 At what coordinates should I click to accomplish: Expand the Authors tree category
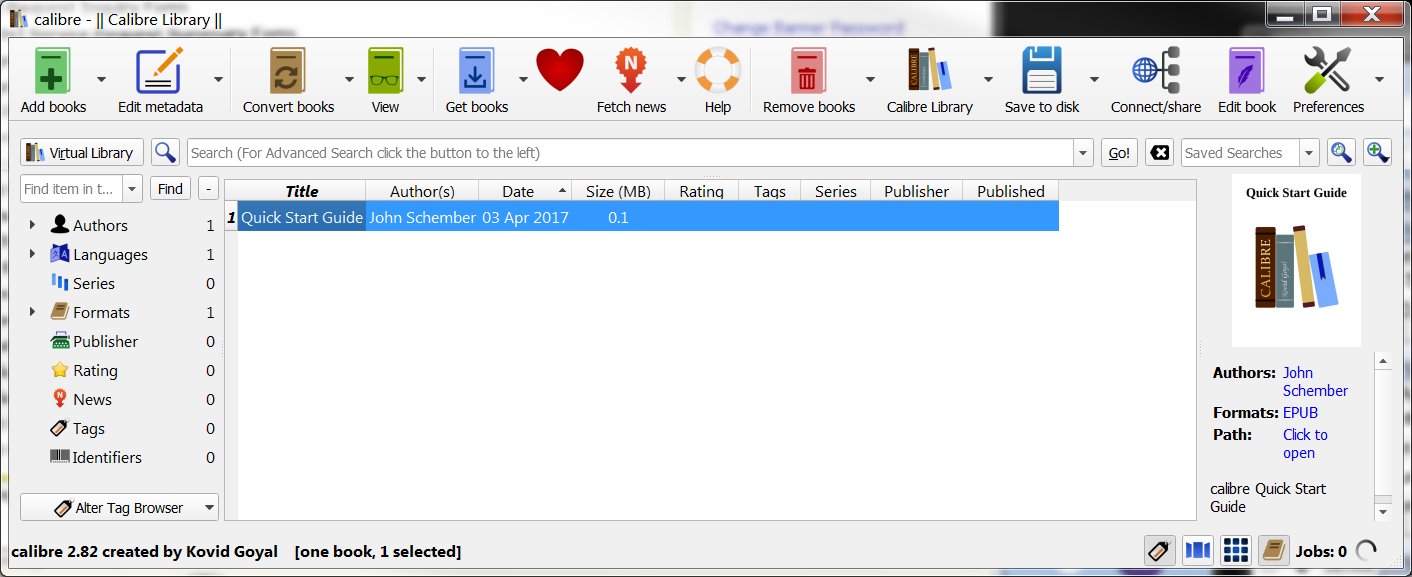33,225
